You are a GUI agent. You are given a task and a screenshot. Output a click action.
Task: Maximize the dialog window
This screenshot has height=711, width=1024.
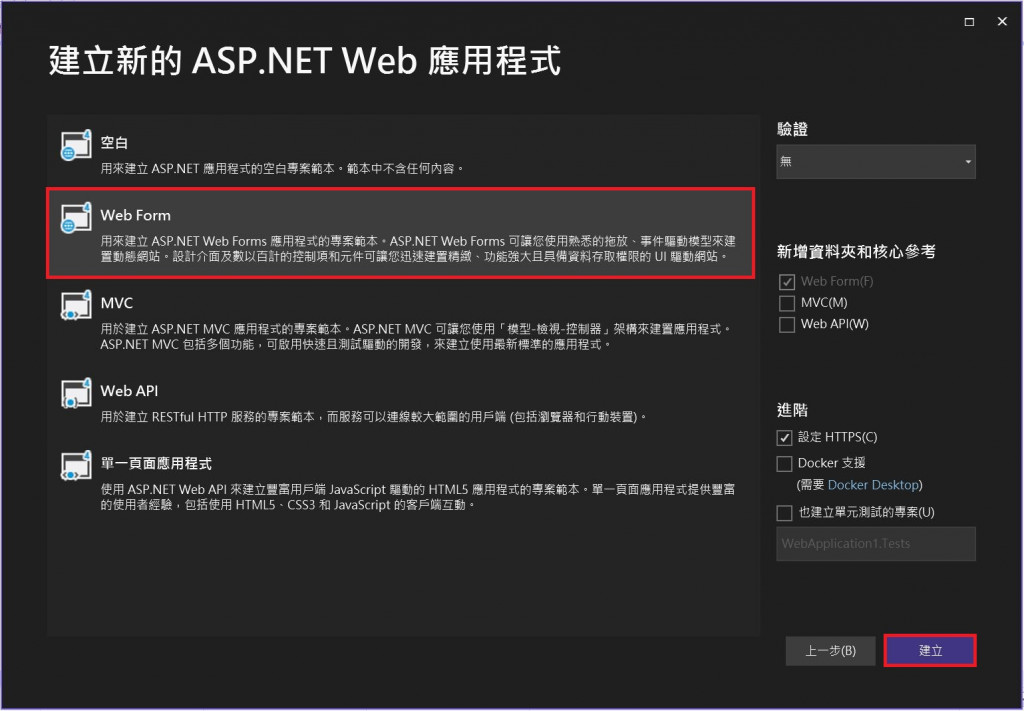click(969, 22)
